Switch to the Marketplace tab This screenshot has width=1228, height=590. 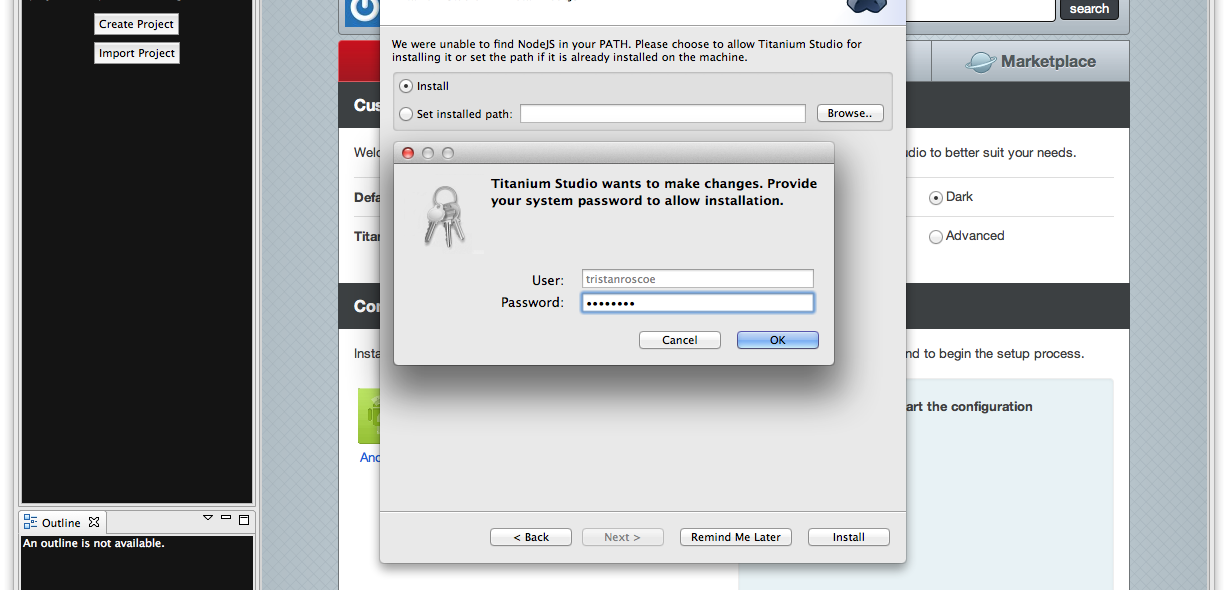1030,61
